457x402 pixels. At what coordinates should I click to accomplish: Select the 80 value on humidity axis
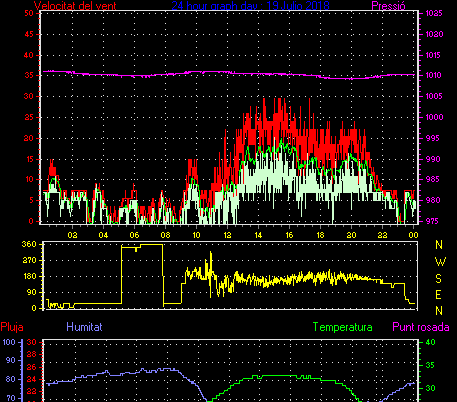(x=11, y=379)
